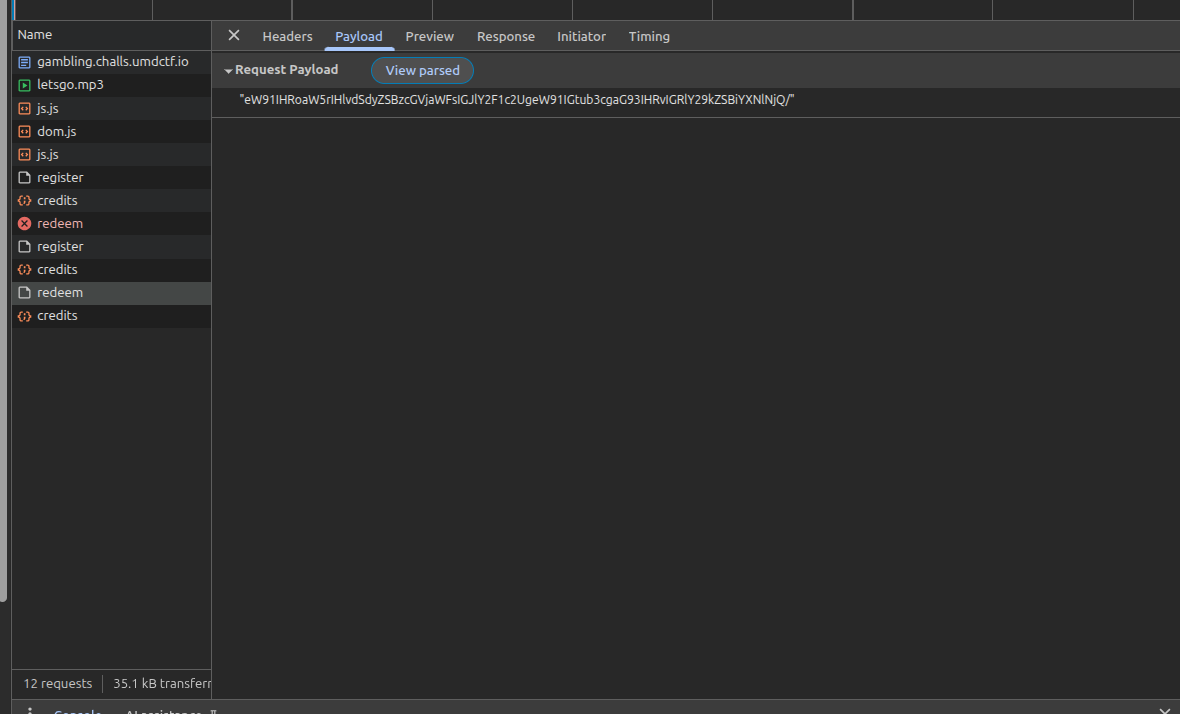Click the document icon beside gambling.challs.umdctf.io
This screenshot has height=714, width=1180.
click(x=25, y=62)
